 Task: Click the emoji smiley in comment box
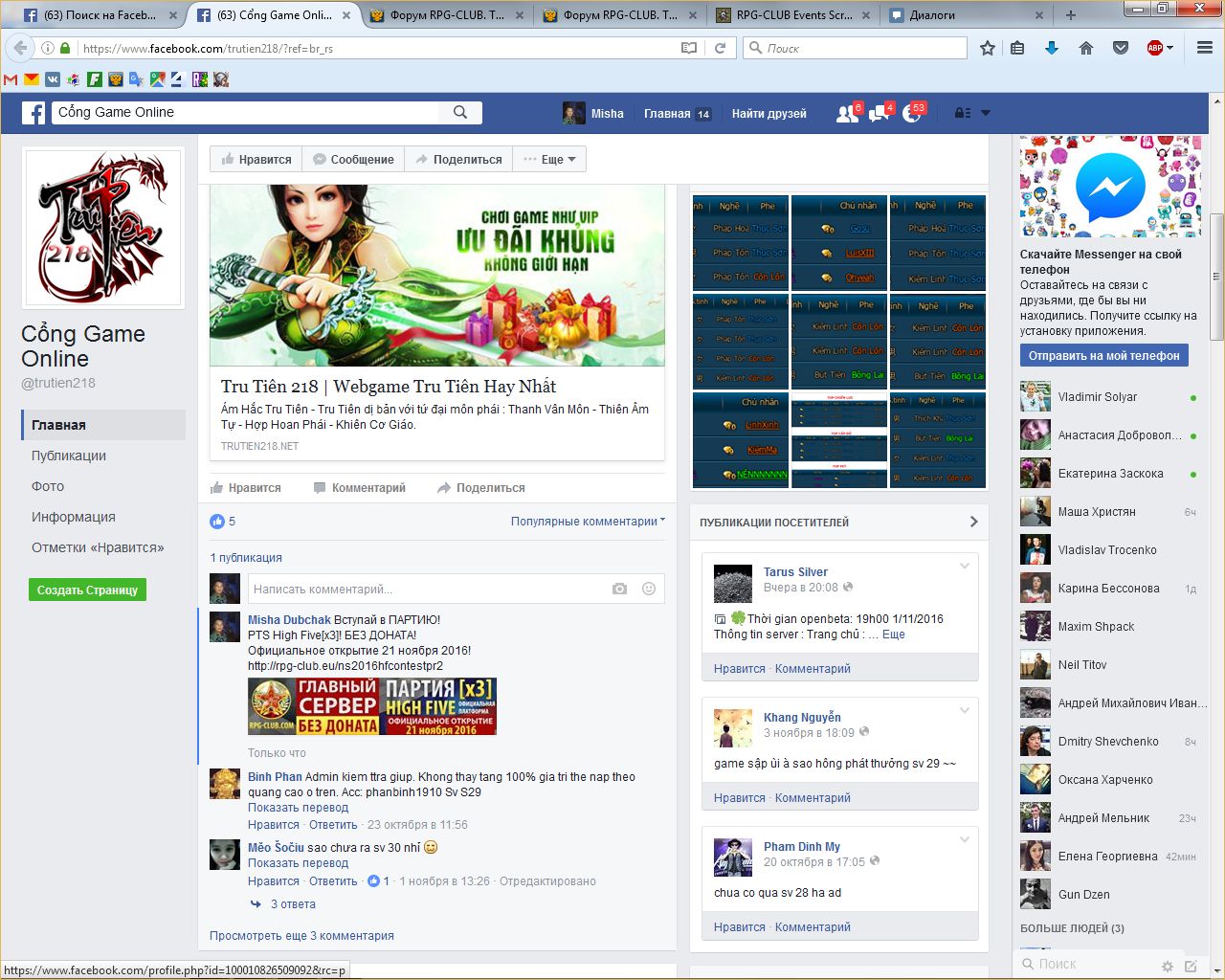tap(649, 589)
